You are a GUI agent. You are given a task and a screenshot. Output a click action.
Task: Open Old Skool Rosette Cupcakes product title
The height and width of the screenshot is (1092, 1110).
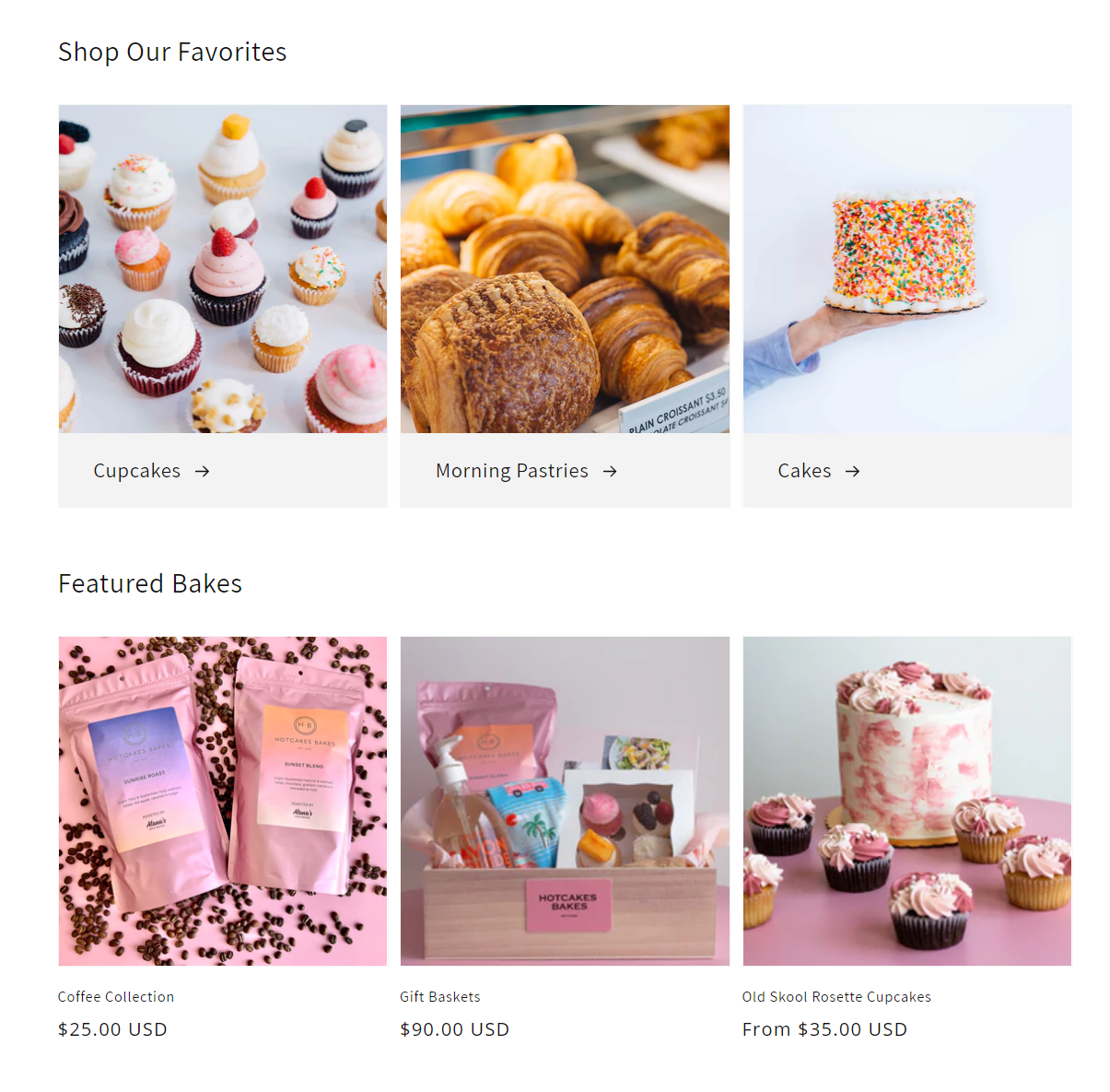coord(836,997)
